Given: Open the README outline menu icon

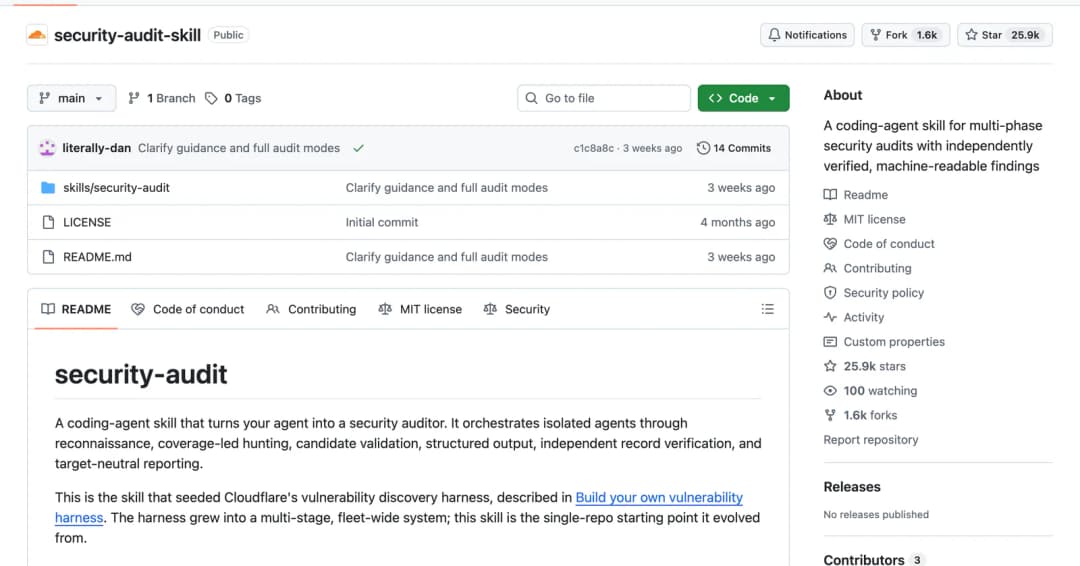Looking at the screenshot, I should (x=767, y=309).
